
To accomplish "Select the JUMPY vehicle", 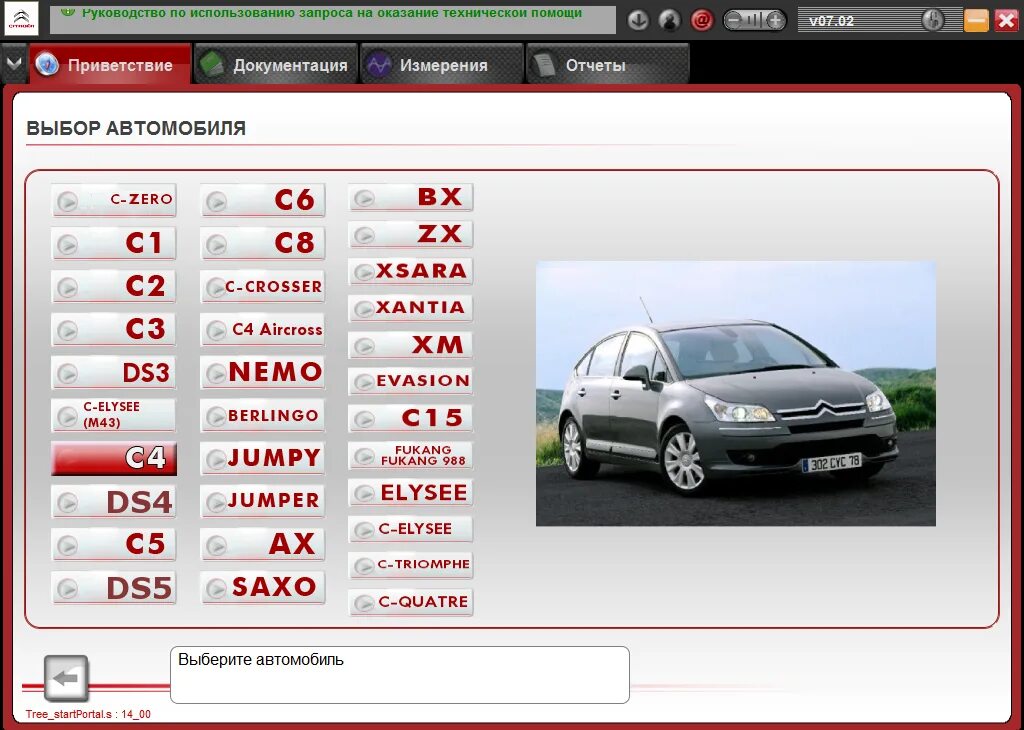I will [263, 458].
